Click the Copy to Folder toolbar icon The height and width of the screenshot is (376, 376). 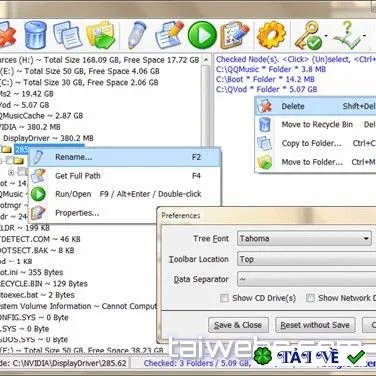(67, 35)
